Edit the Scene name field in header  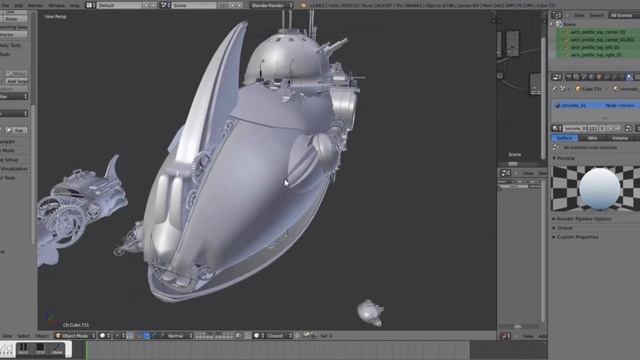tap(194, 6)
